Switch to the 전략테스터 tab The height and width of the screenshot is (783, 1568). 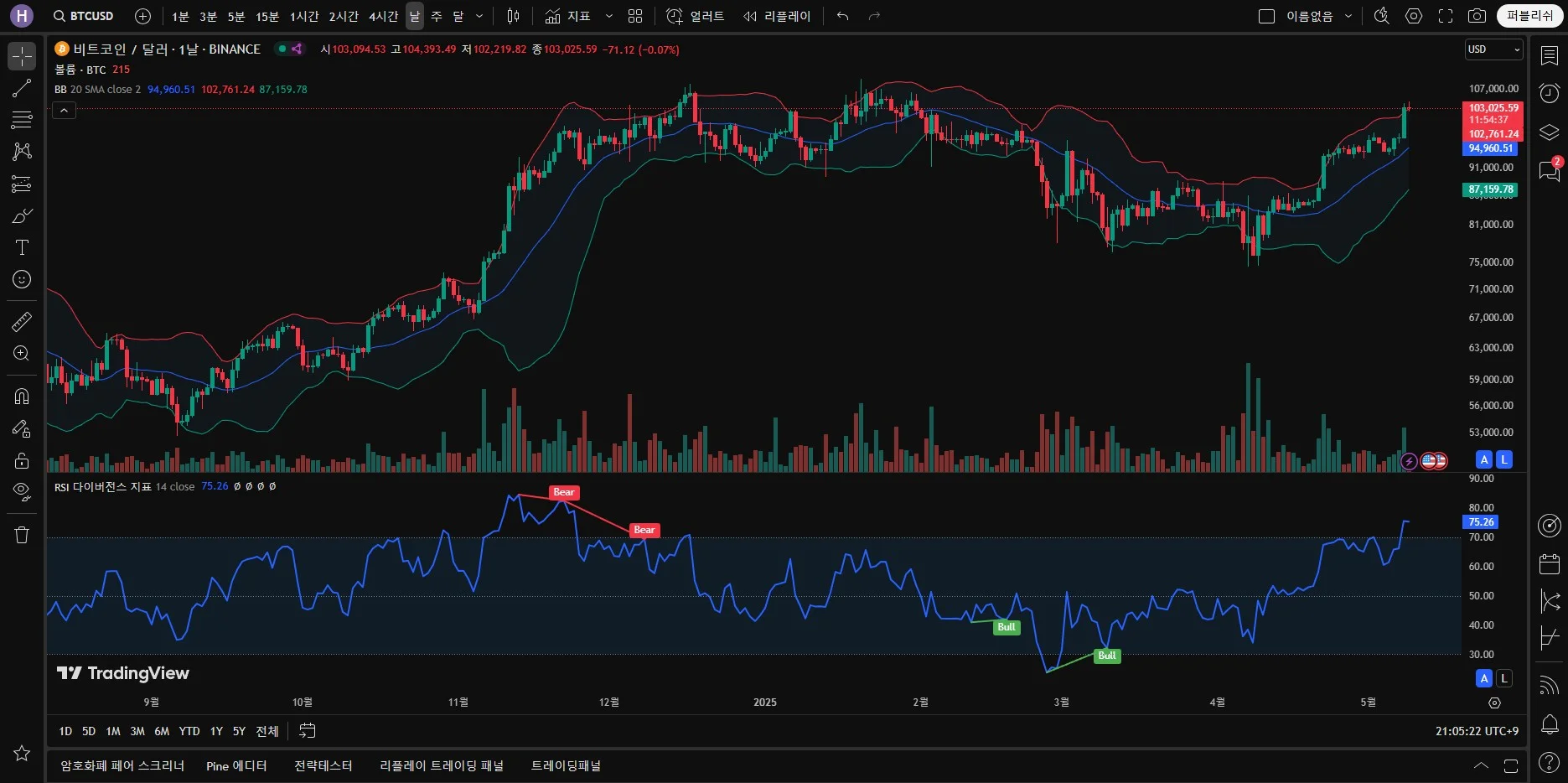pos(323,765)
